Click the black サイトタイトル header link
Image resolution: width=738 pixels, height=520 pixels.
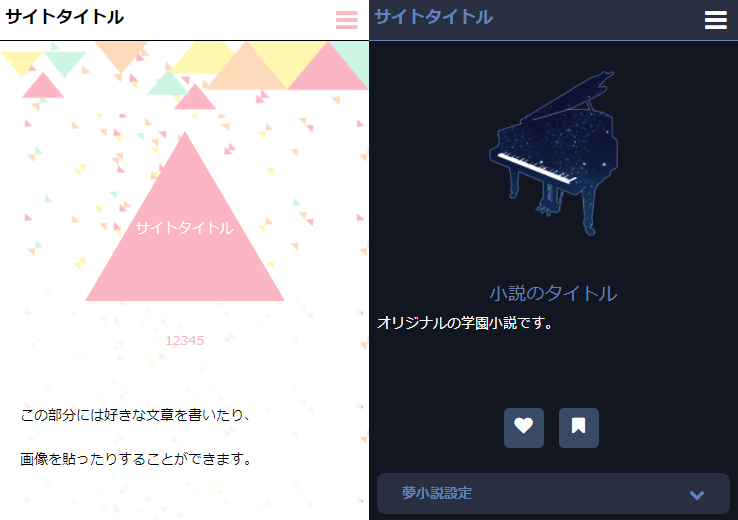click(64, 17)
